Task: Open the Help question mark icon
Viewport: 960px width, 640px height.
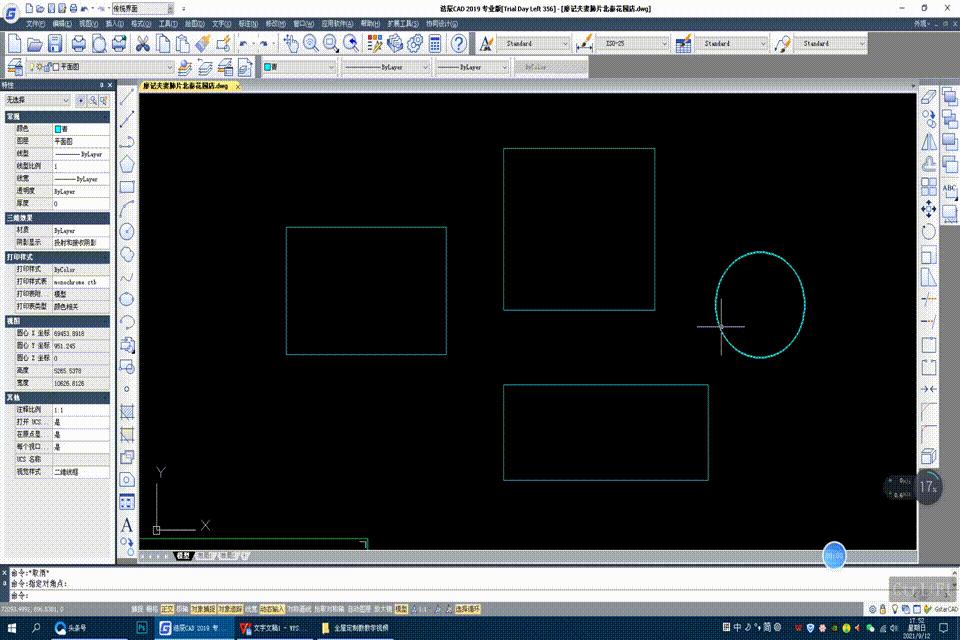Action: point(458,43)
